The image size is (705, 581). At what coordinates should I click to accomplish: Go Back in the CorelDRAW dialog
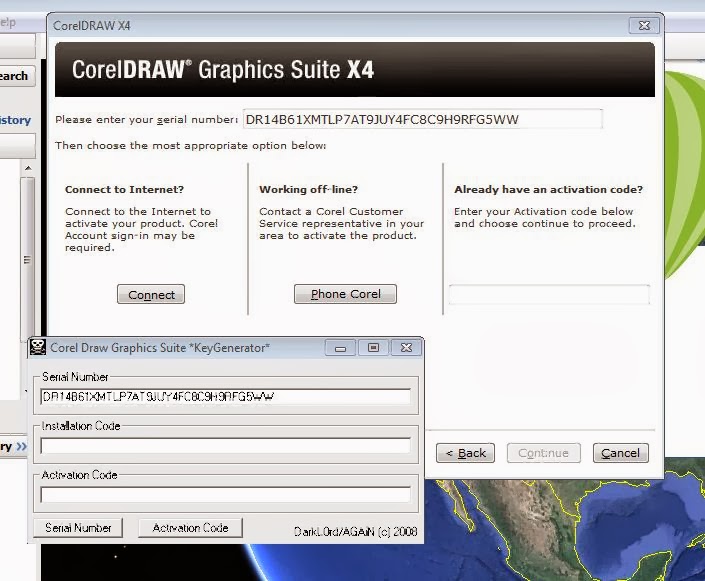(x=465, y=453)
